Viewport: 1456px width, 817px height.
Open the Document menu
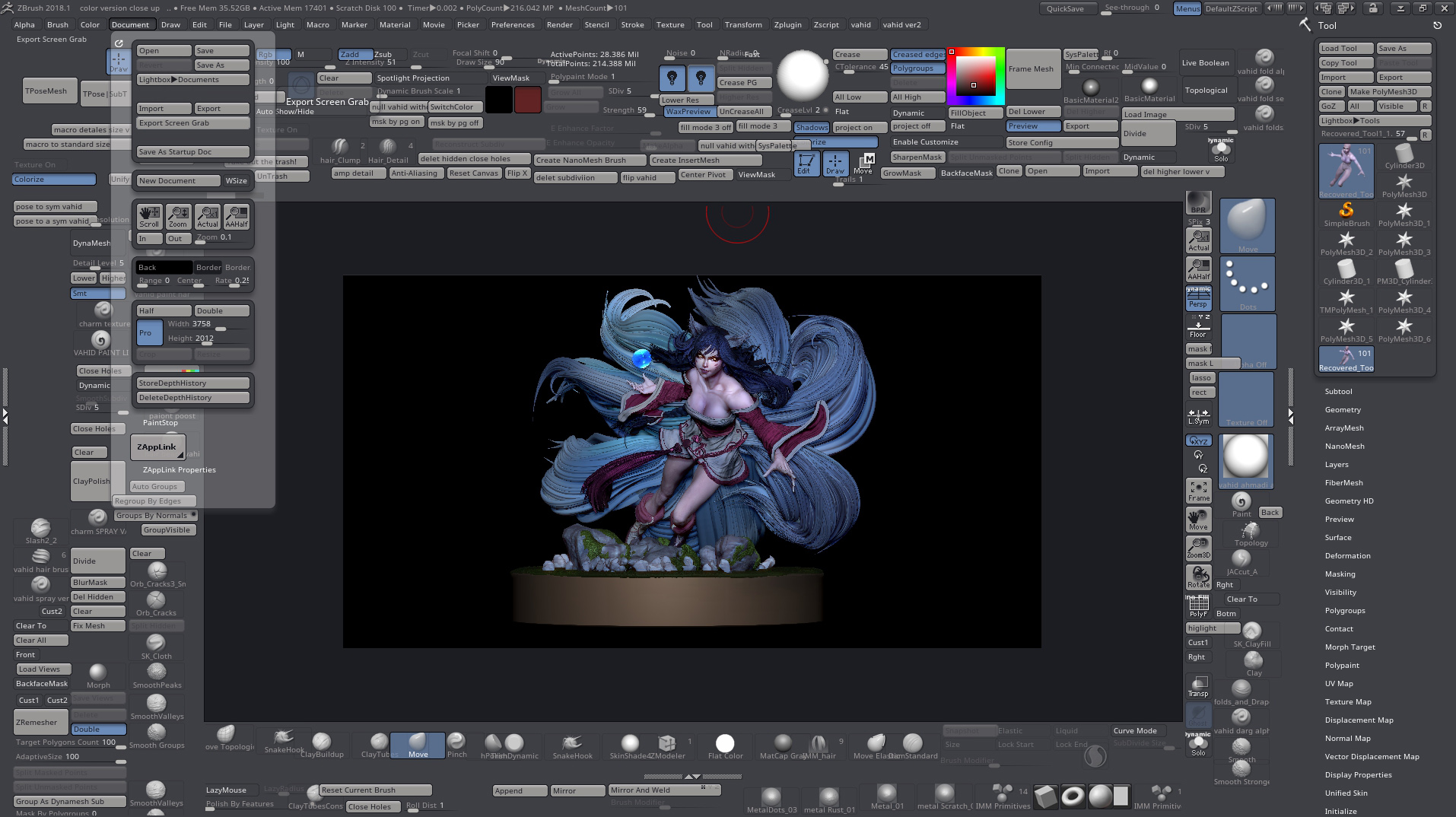(130, 24)
